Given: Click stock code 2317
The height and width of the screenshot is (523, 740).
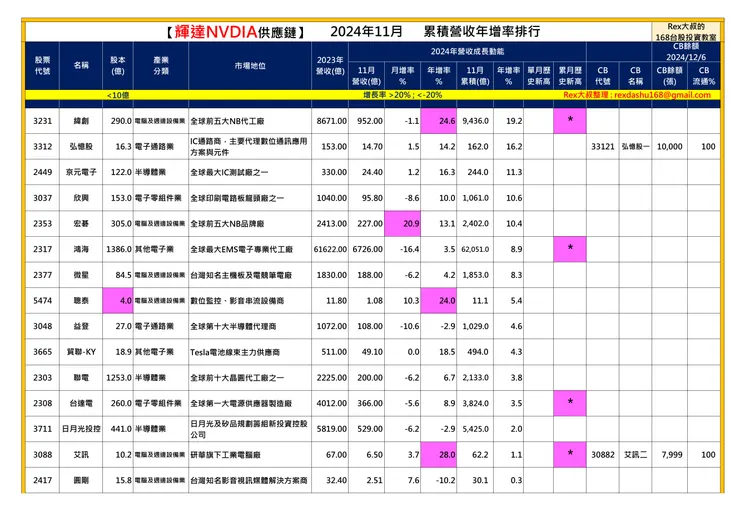Looking at the screenshot, I should (x=42, y=249).
